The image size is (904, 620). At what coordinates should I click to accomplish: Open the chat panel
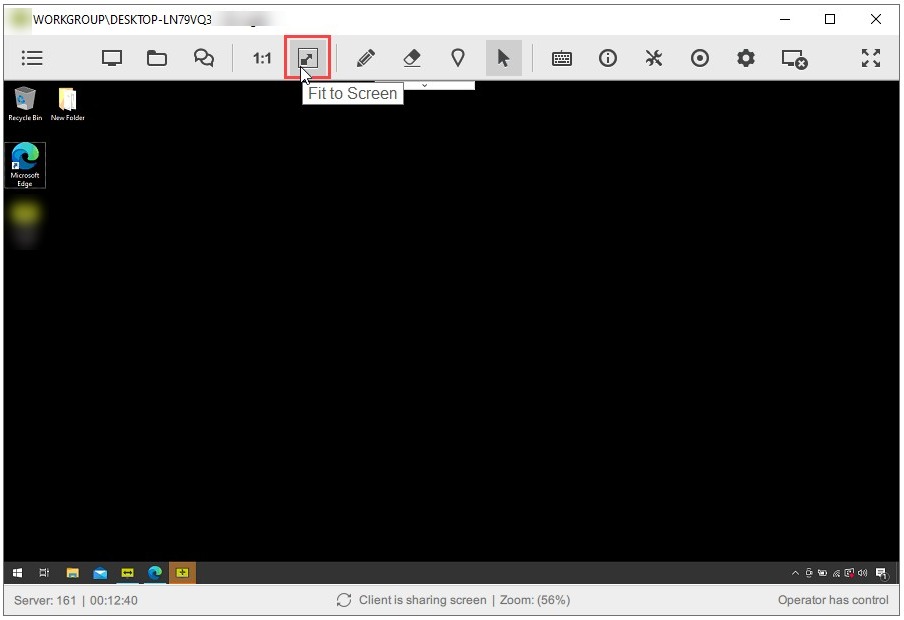pos(203,58)
